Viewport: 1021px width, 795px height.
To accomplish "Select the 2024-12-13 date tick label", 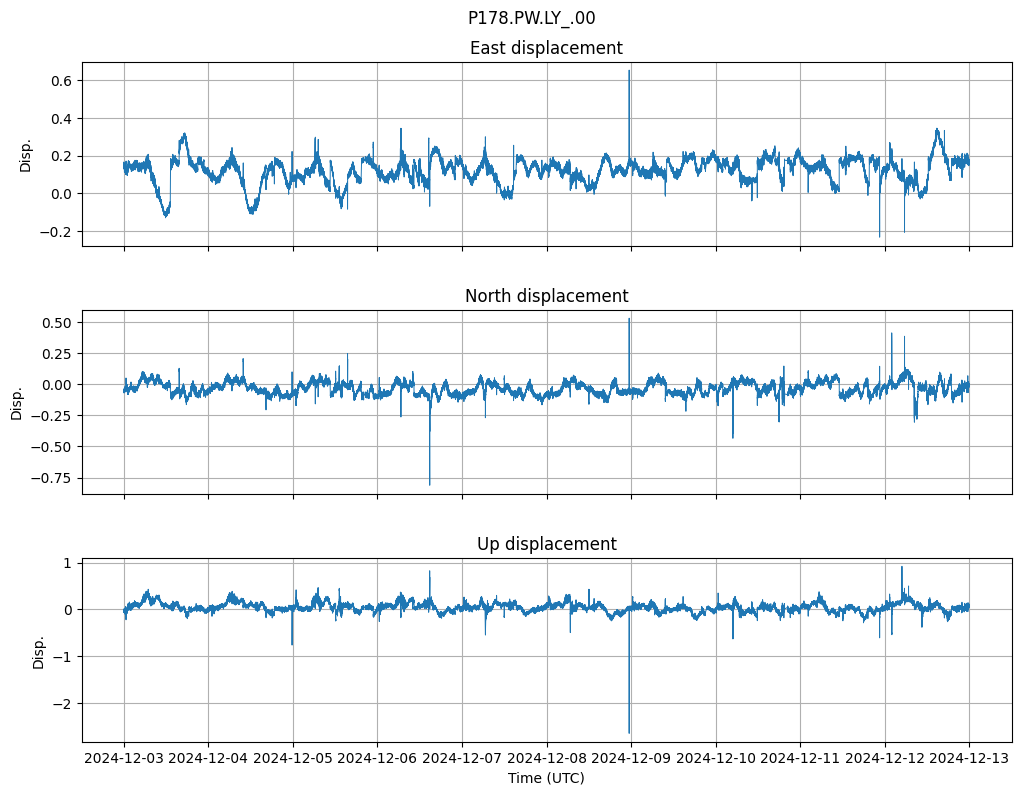I will [969, 759].
